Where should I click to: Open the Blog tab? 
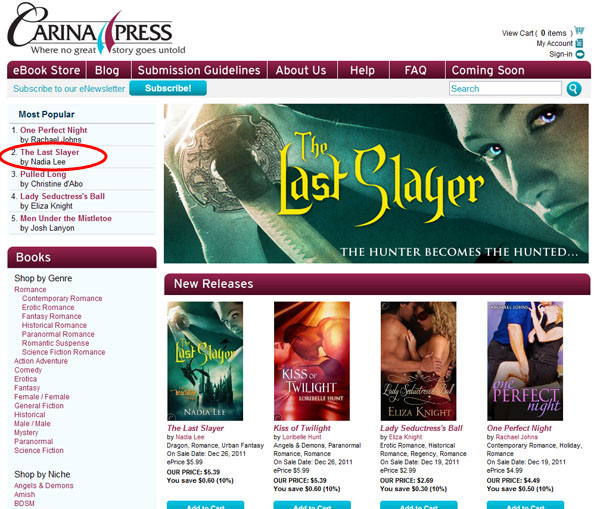107,70
